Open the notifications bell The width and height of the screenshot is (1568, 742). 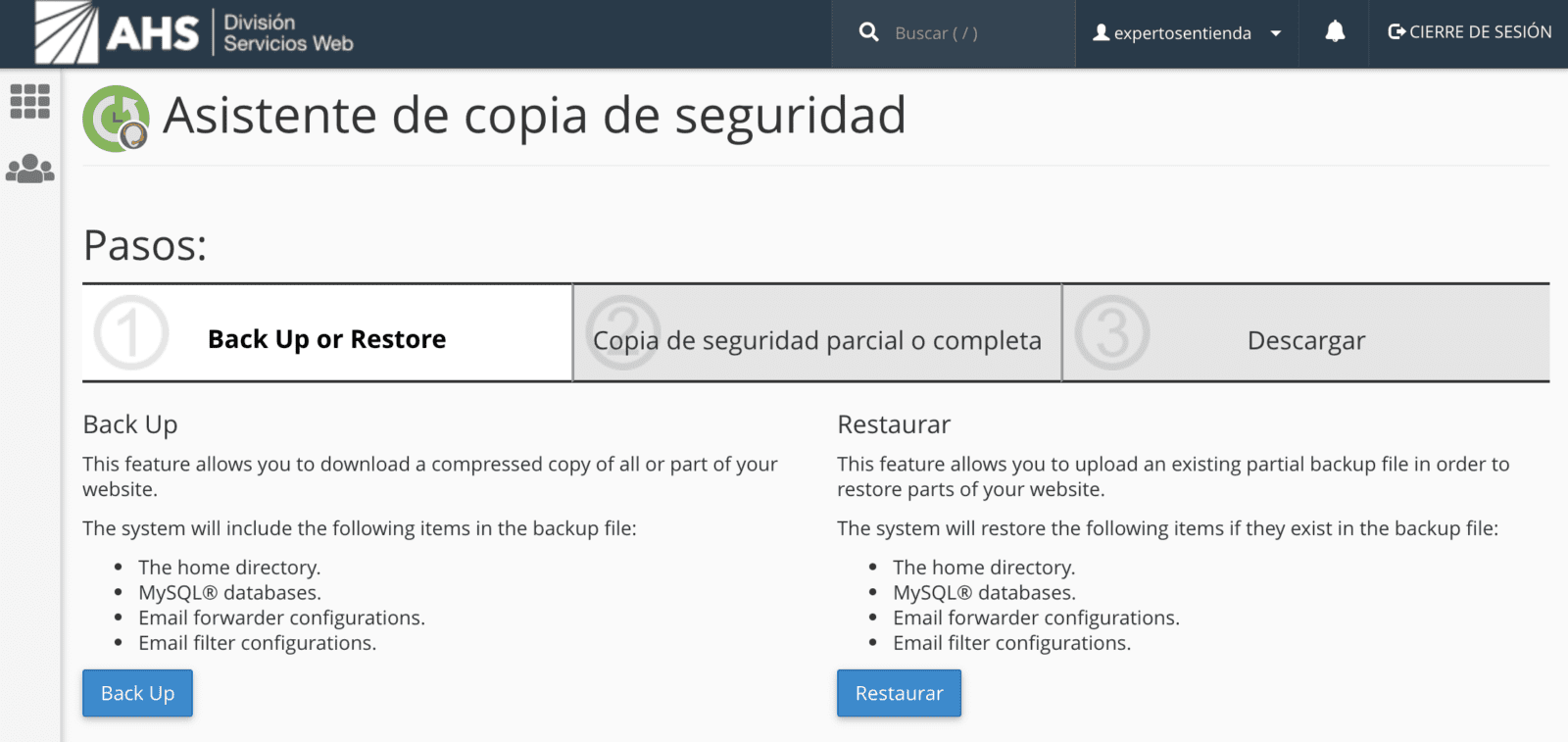pyautogui.click(x=1335, y=32)
